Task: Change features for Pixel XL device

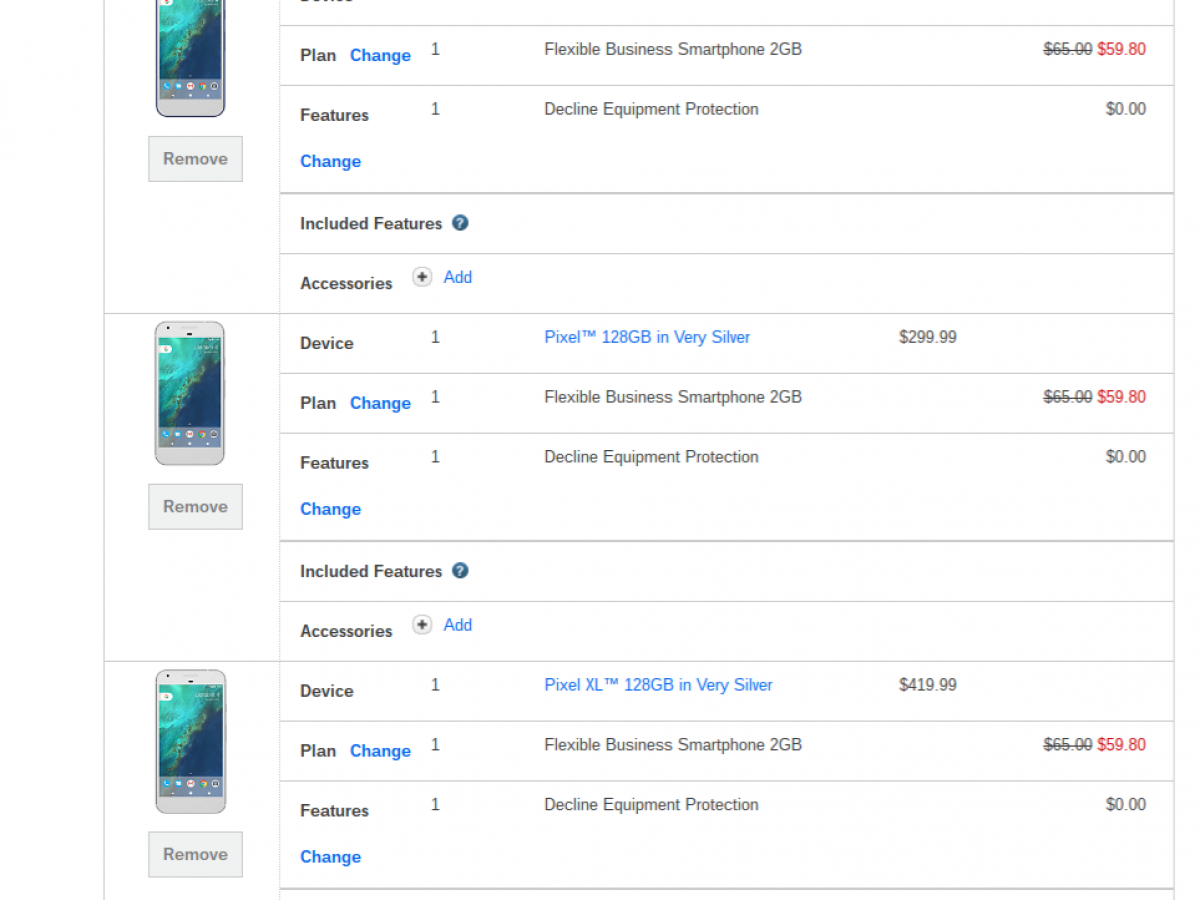Action: click(x=330, y=858)
